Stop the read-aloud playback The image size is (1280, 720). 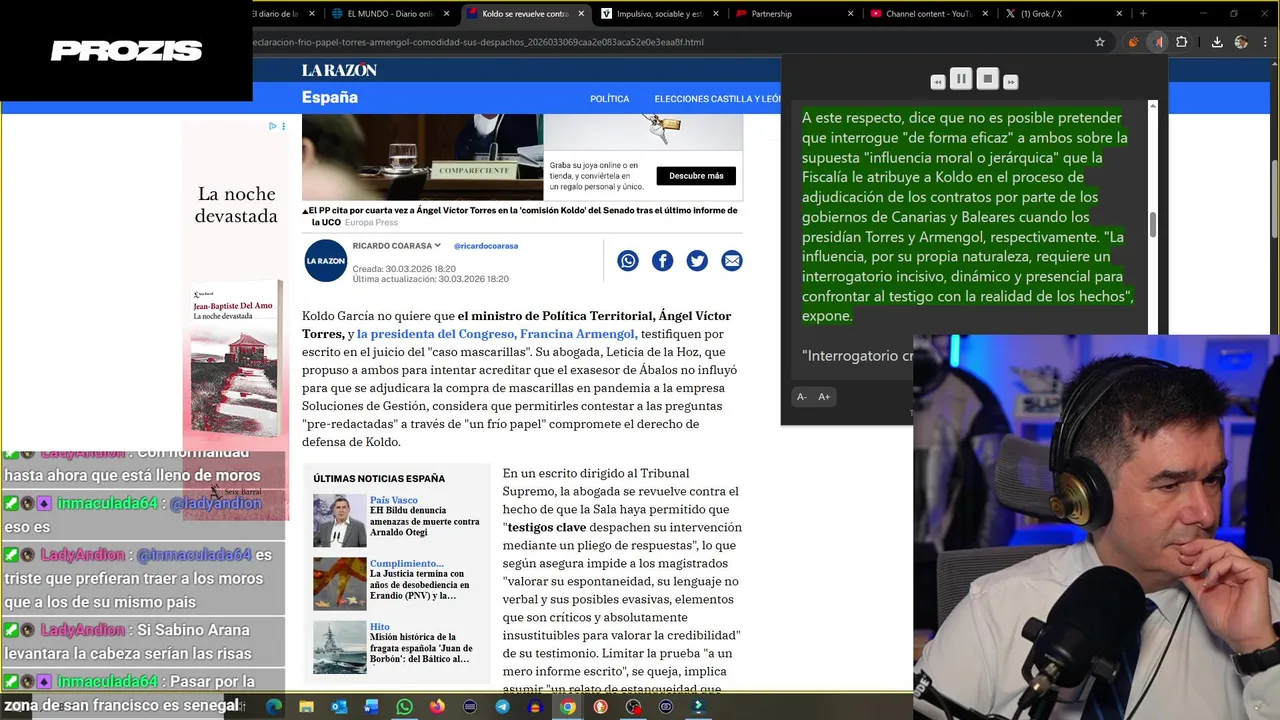[987, 79]
